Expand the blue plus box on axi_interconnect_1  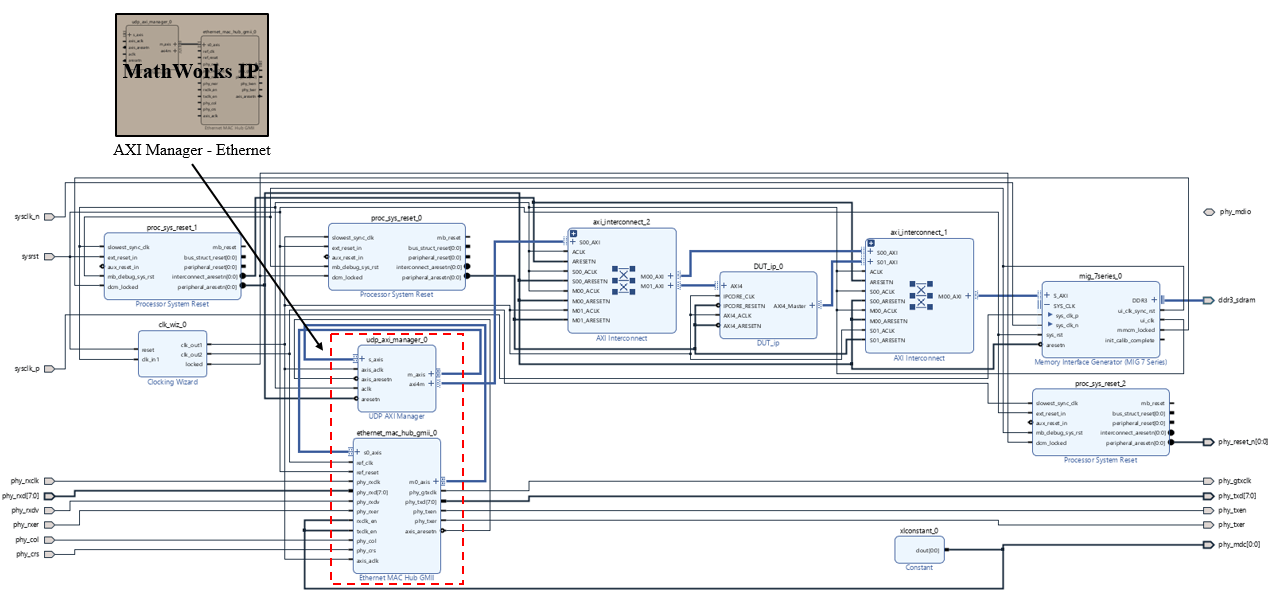click(870, 243)
